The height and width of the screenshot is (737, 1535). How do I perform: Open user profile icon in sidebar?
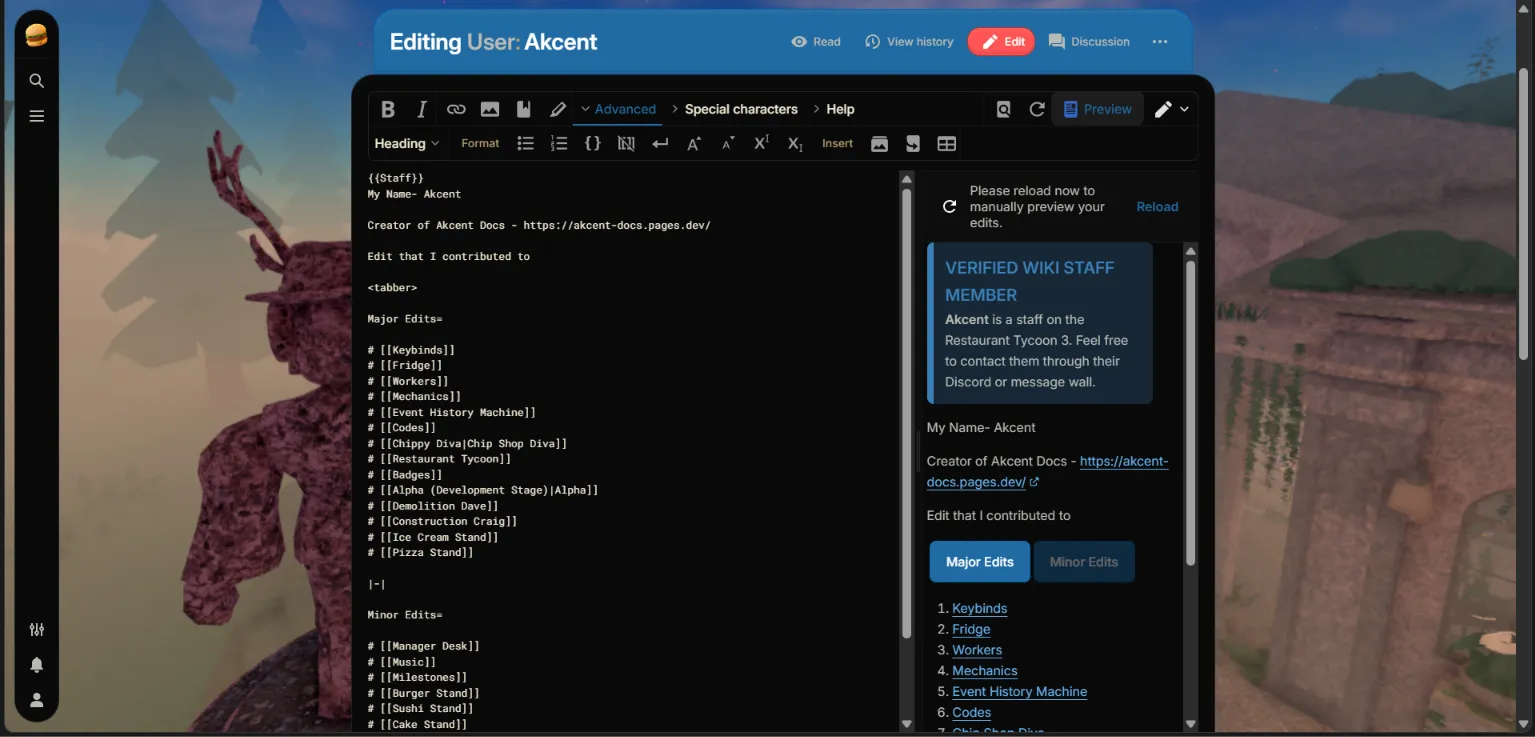click(x=36, y=700)
